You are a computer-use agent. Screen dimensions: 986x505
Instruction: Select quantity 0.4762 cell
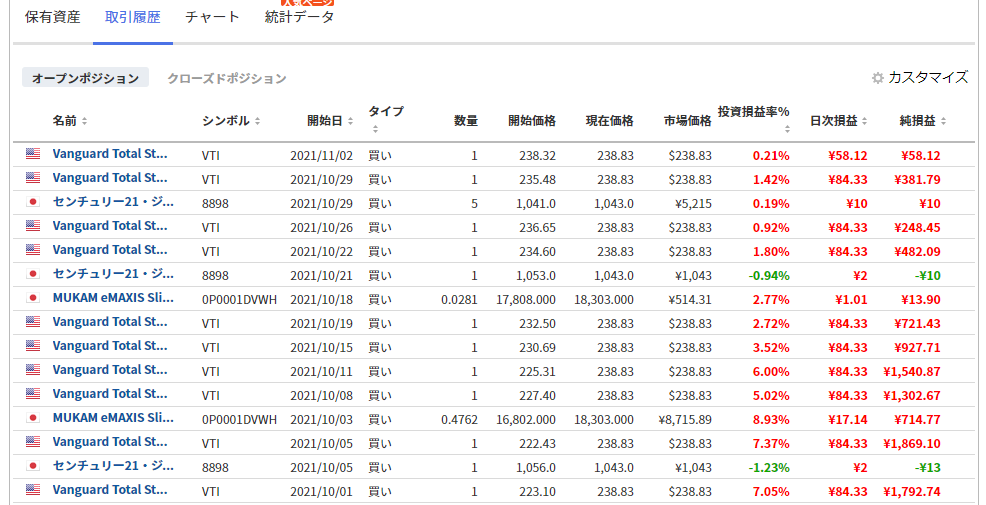point(460,419)
